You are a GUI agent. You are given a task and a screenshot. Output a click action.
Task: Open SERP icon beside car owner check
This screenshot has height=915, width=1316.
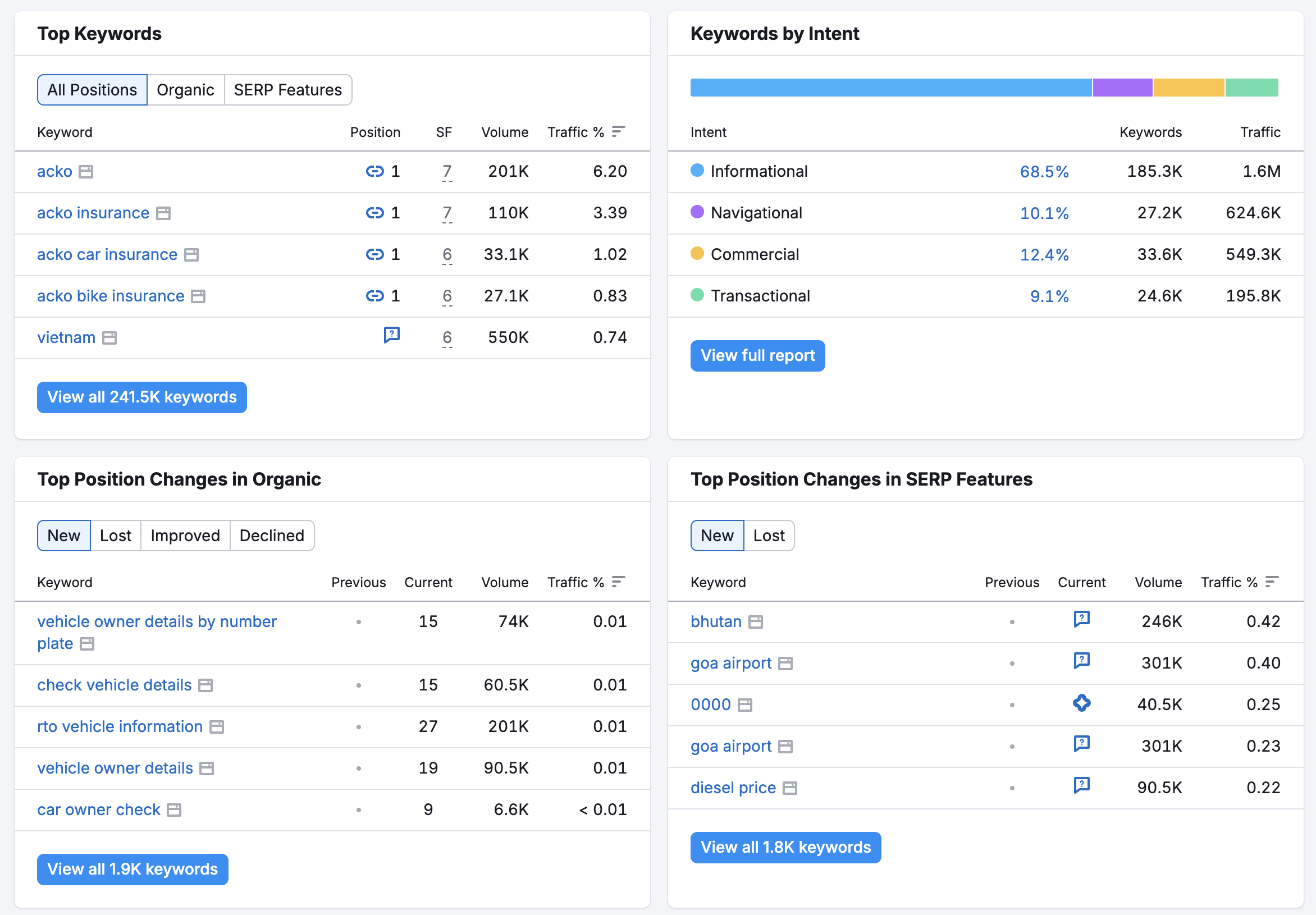coord(174,810)
